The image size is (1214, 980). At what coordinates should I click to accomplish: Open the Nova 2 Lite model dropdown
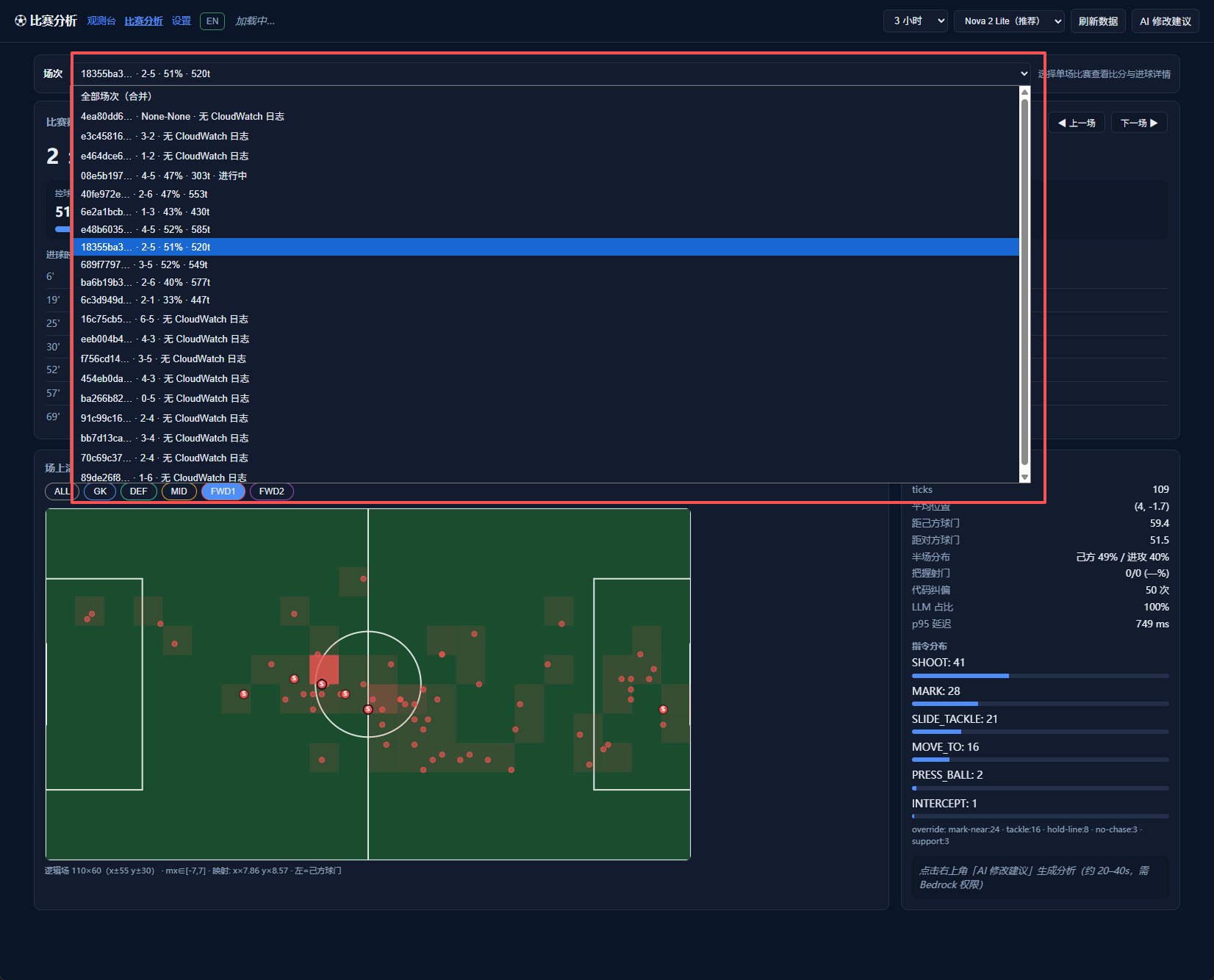1009,21
